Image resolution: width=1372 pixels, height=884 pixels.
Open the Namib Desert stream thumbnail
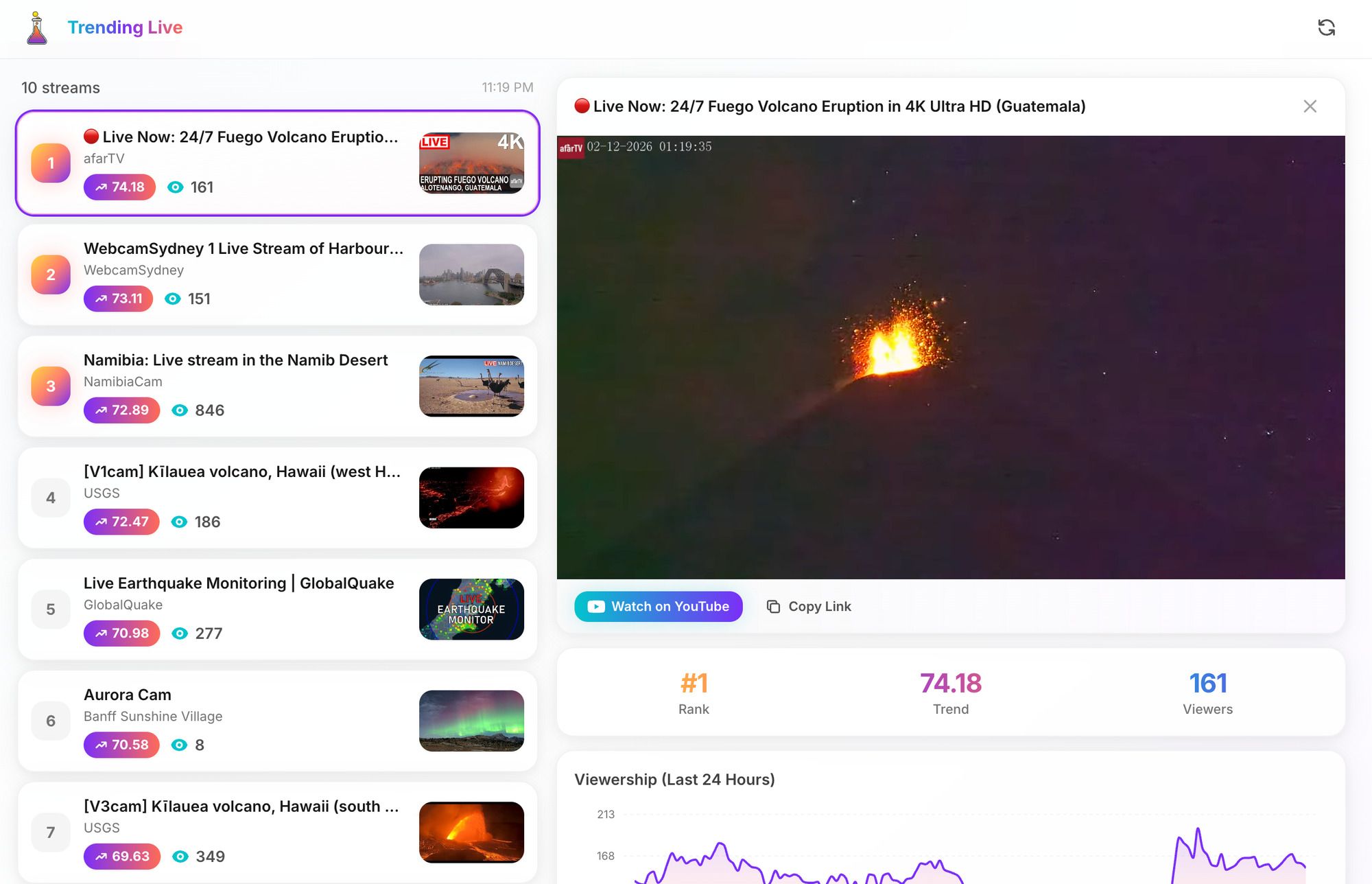click(471, 386)
